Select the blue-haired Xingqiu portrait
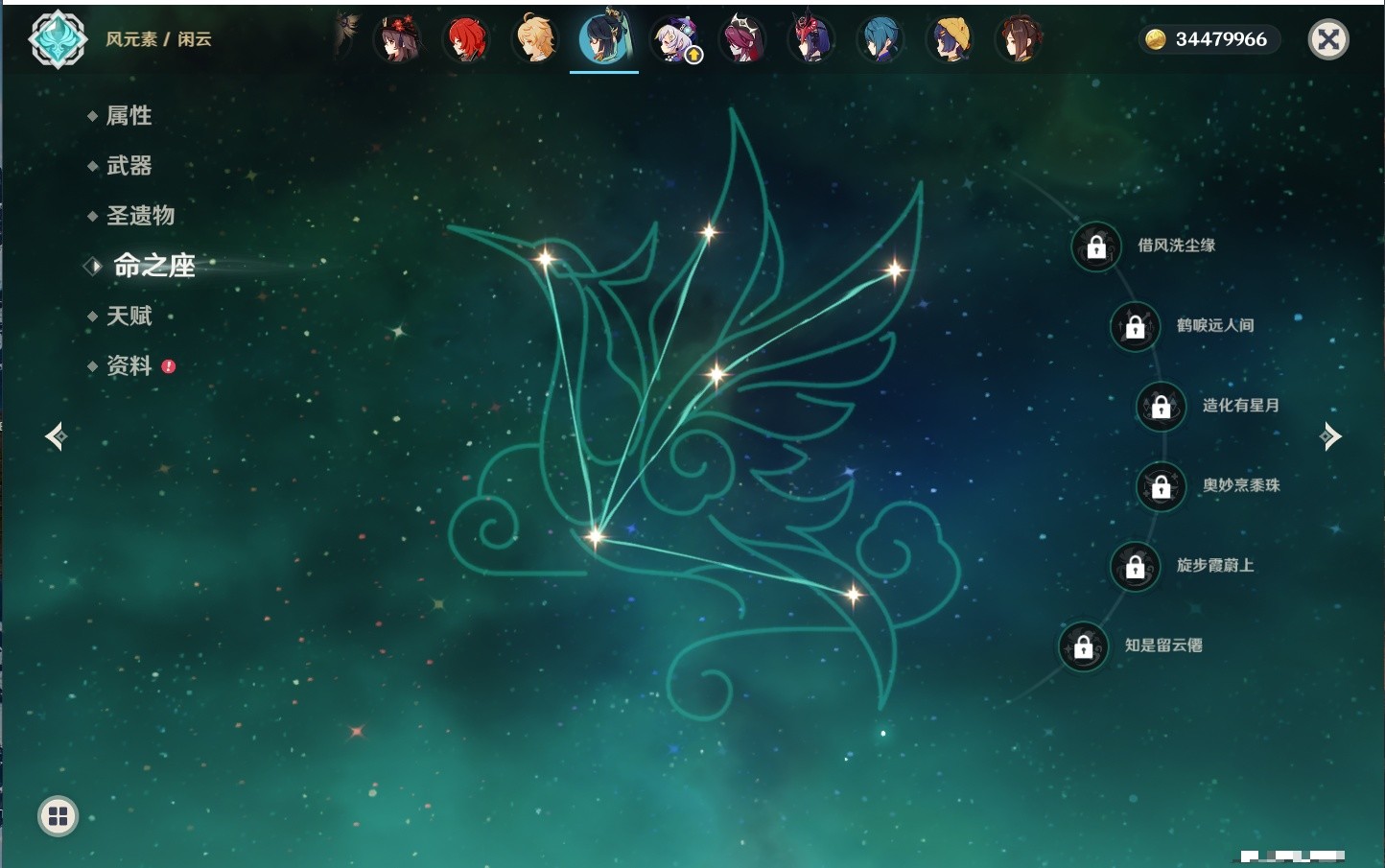Viewport: 1385px width, 868px height. tap(881, 40)
